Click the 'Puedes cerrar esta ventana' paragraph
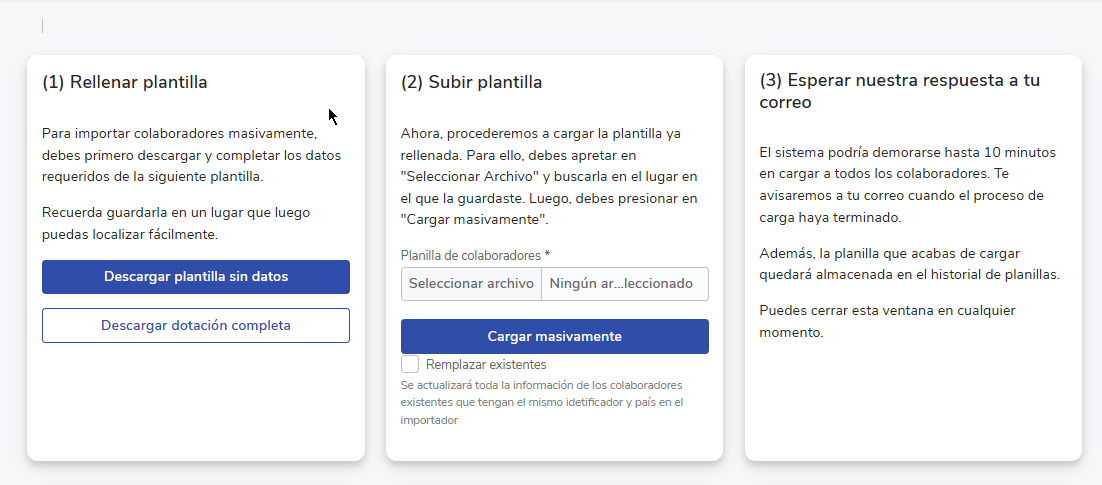 point(887,321)
